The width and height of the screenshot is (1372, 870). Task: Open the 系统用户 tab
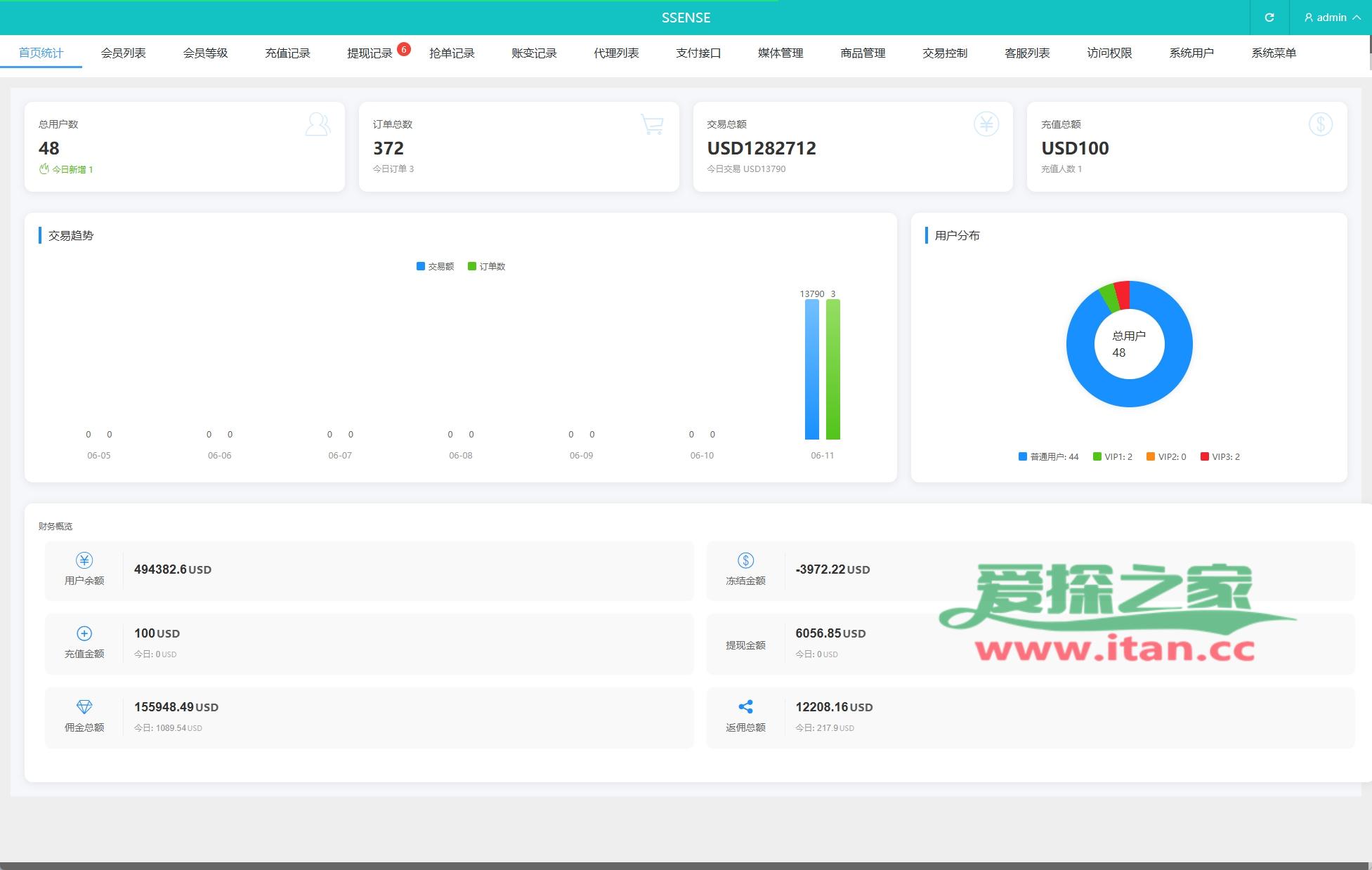[1191, 53]
